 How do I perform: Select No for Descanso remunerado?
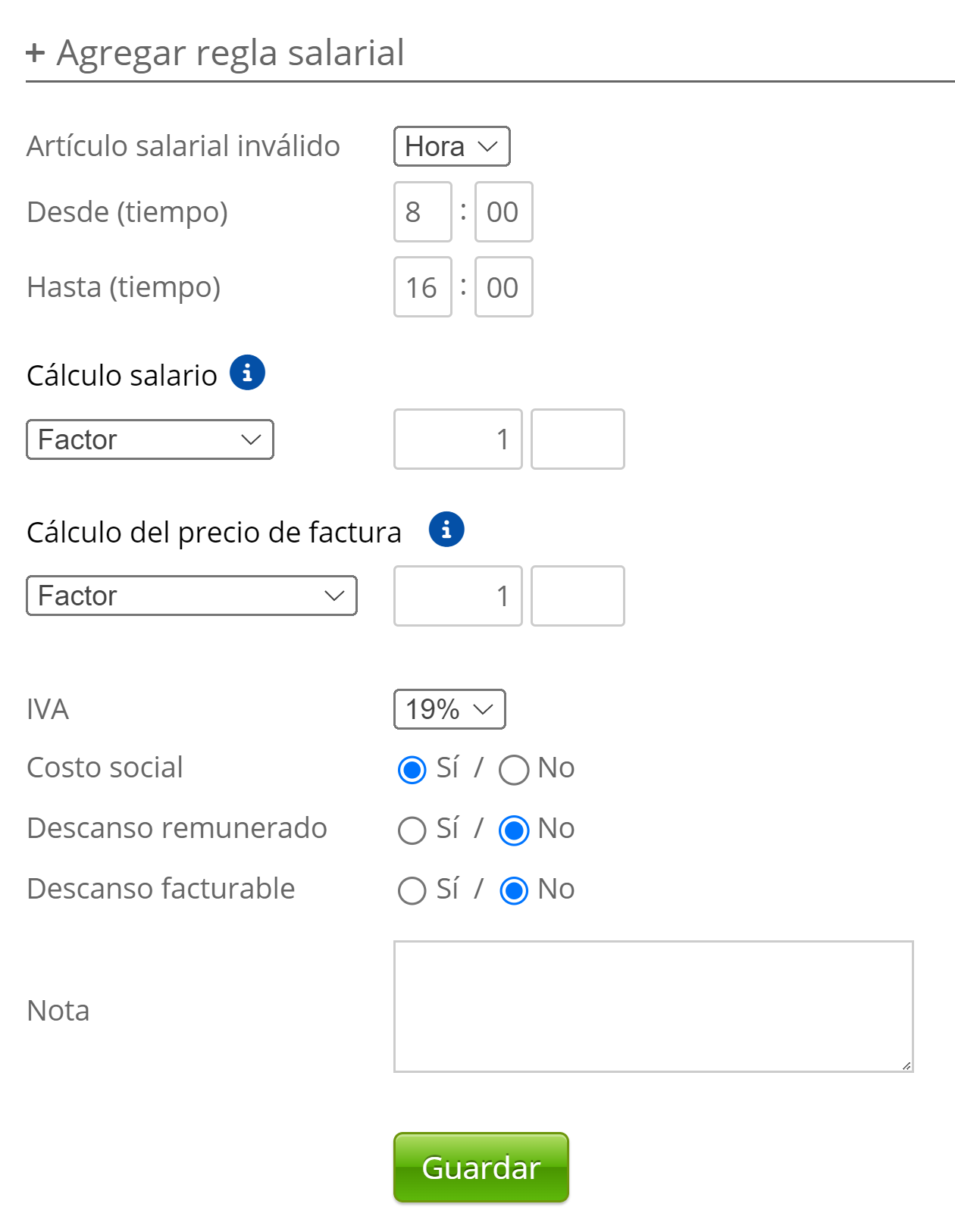click(513, 830)
